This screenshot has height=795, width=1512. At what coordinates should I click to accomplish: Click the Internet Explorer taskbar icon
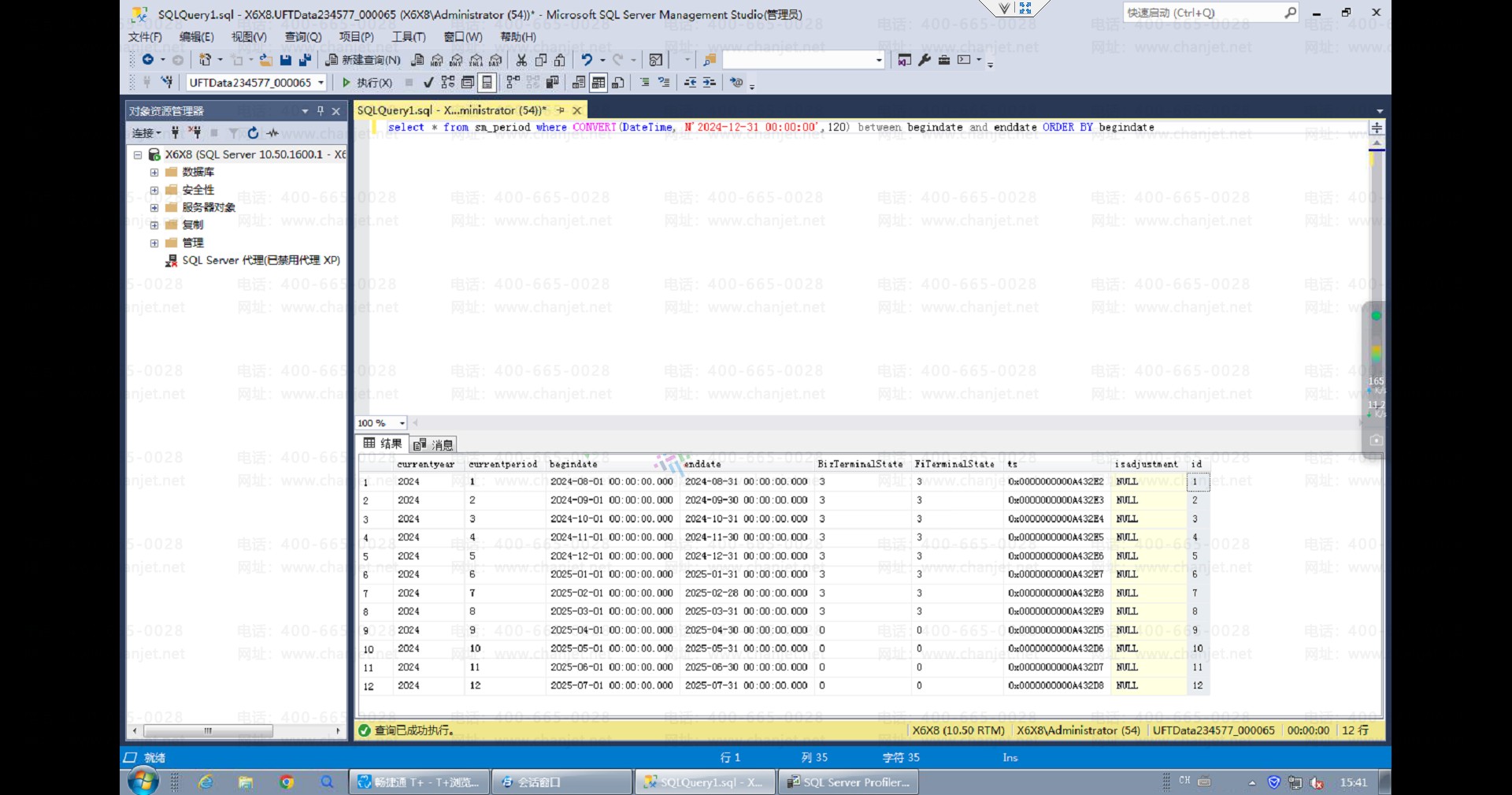tap(206, 782)
